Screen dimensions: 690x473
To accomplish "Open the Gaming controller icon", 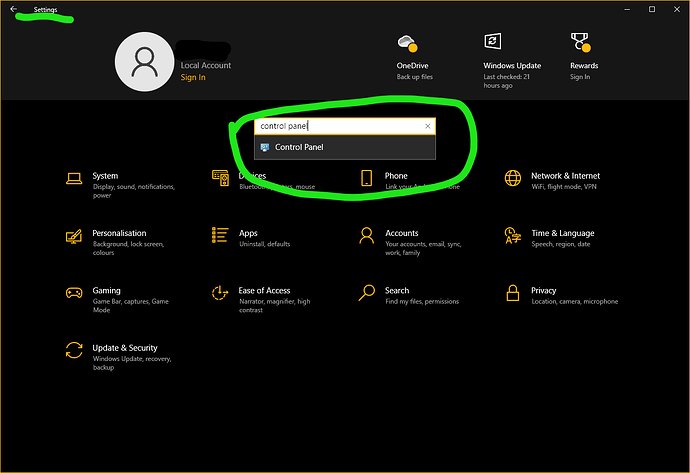I will tap(74, 293).
